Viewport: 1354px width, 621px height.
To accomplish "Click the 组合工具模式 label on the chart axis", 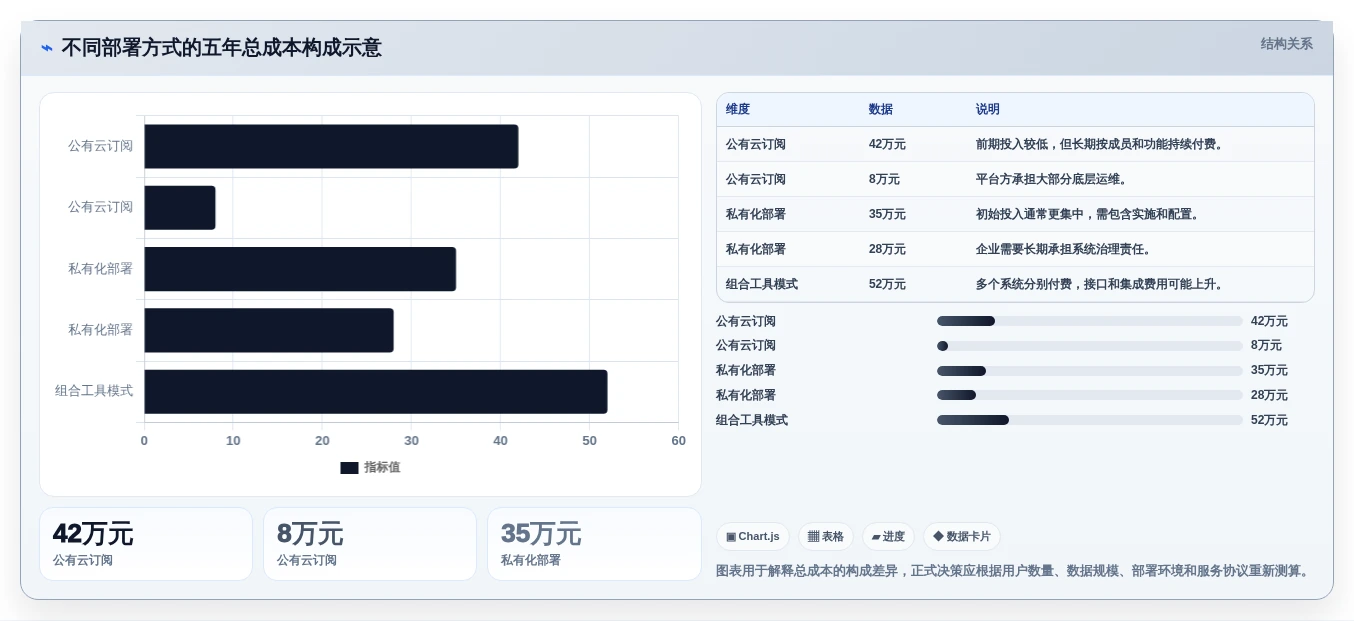I will (94, 391).
